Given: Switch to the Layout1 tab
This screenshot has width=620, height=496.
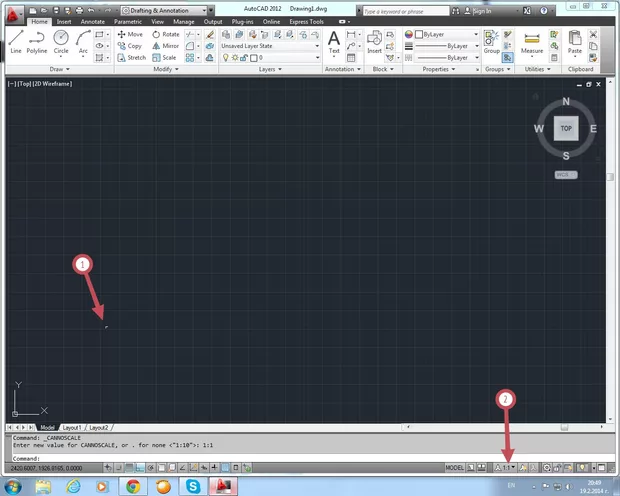Looking at the screenshot, I should 72,427.
